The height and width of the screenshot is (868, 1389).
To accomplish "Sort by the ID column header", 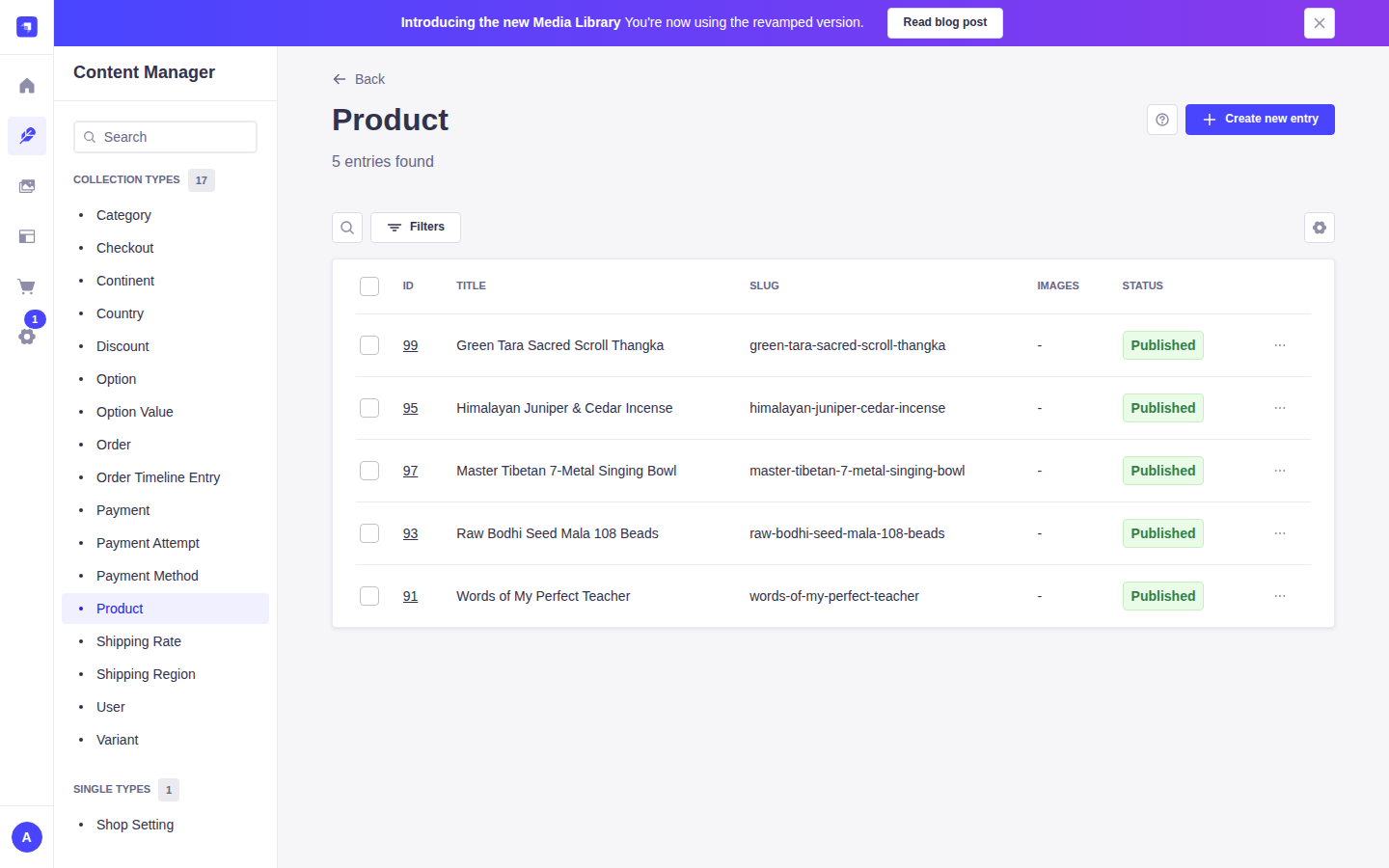I will click(x=408, y=285).
